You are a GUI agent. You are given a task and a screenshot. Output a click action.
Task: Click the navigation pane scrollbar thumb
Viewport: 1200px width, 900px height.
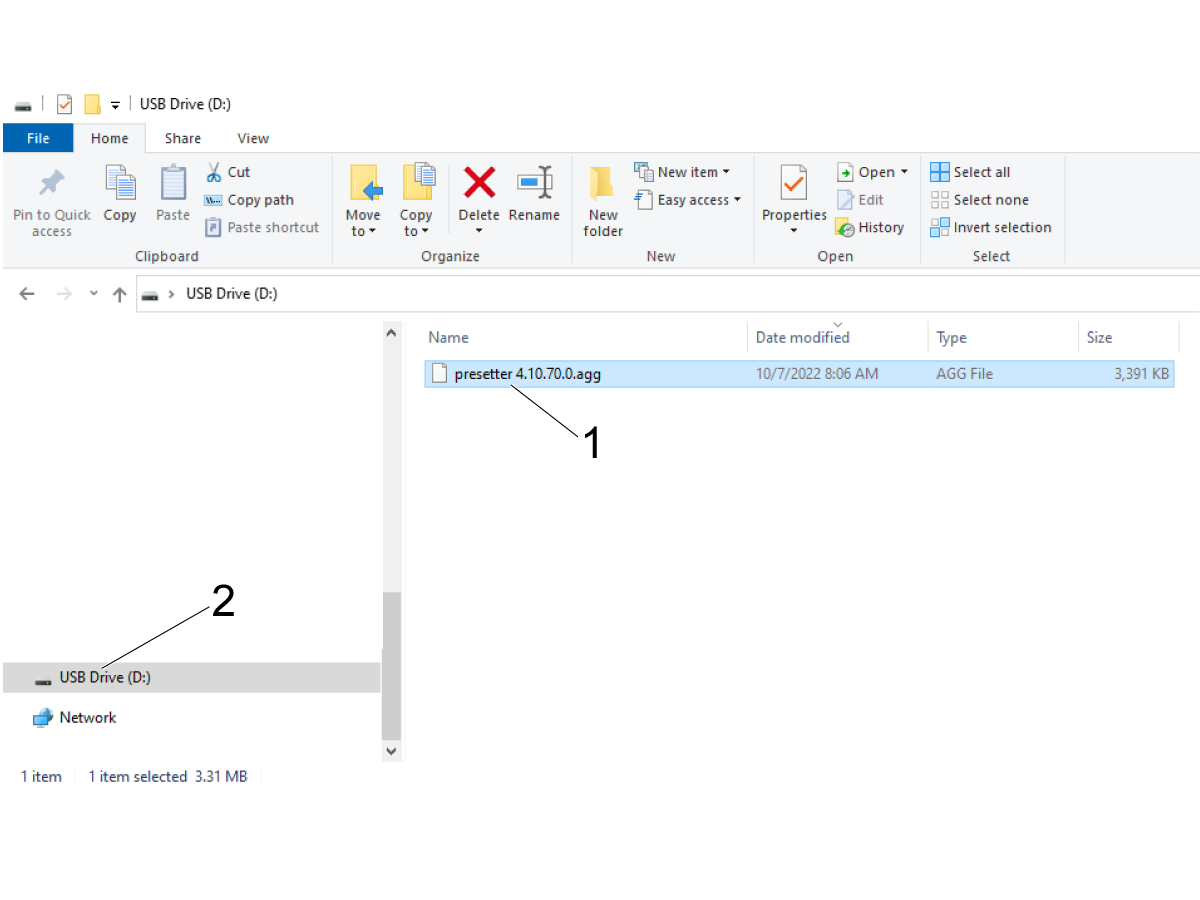(391, 665)
